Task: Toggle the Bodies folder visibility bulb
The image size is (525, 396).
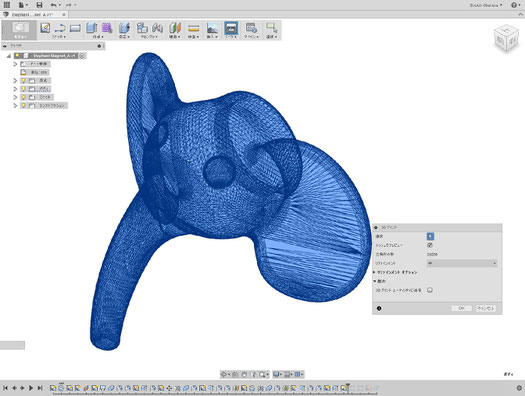Action: click(23, 89)
